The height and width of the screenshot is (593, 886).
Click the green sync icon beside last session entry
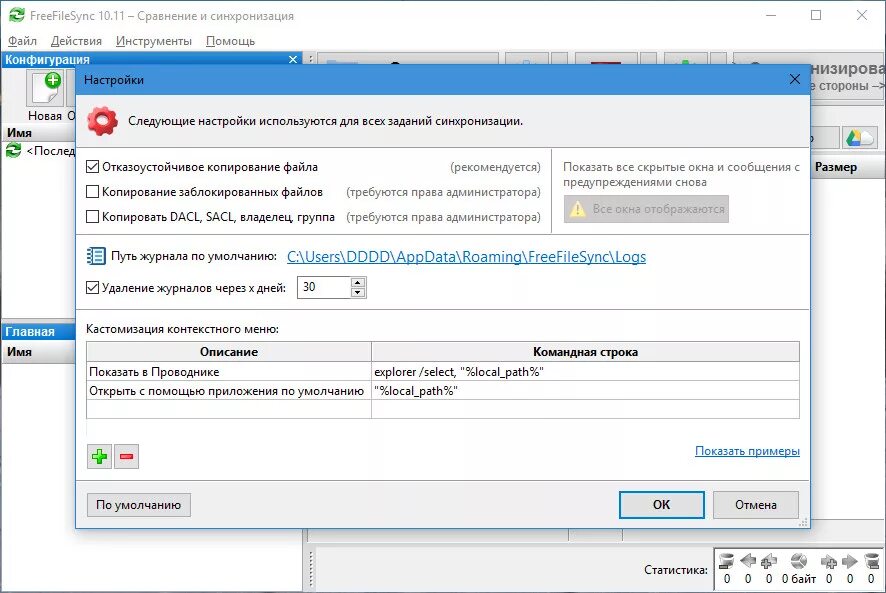tap(13, 151)
